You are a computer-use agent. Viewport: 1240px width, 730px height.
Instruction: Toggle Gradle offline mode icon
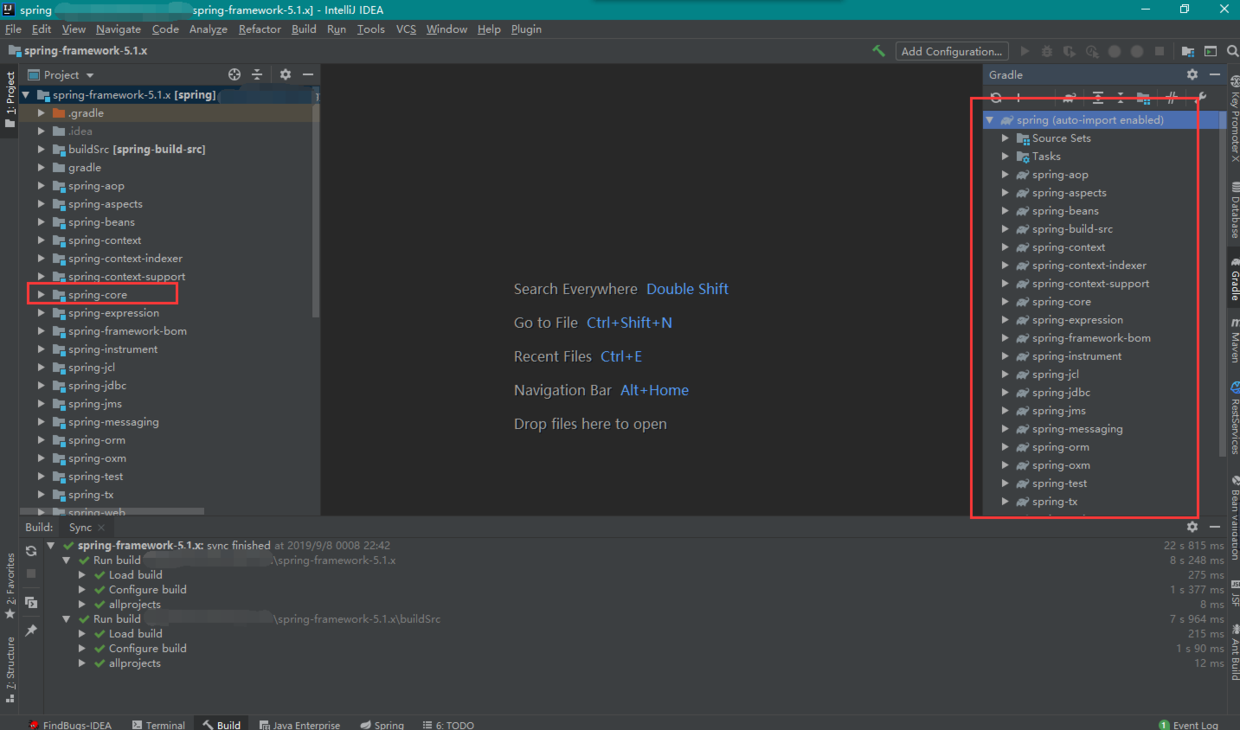pos(1171,98)
